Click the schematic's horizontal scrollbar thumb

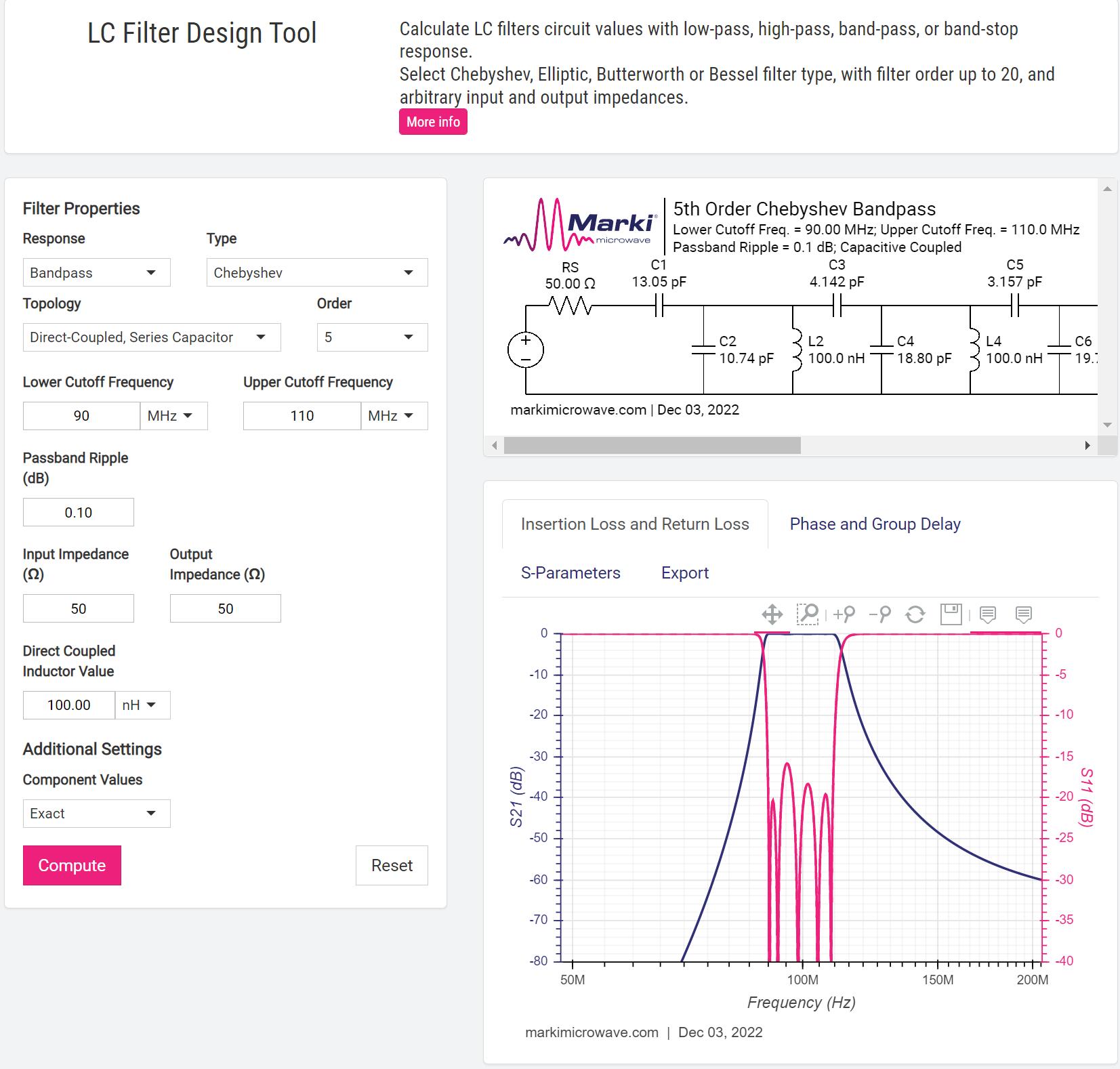point(652,445)
